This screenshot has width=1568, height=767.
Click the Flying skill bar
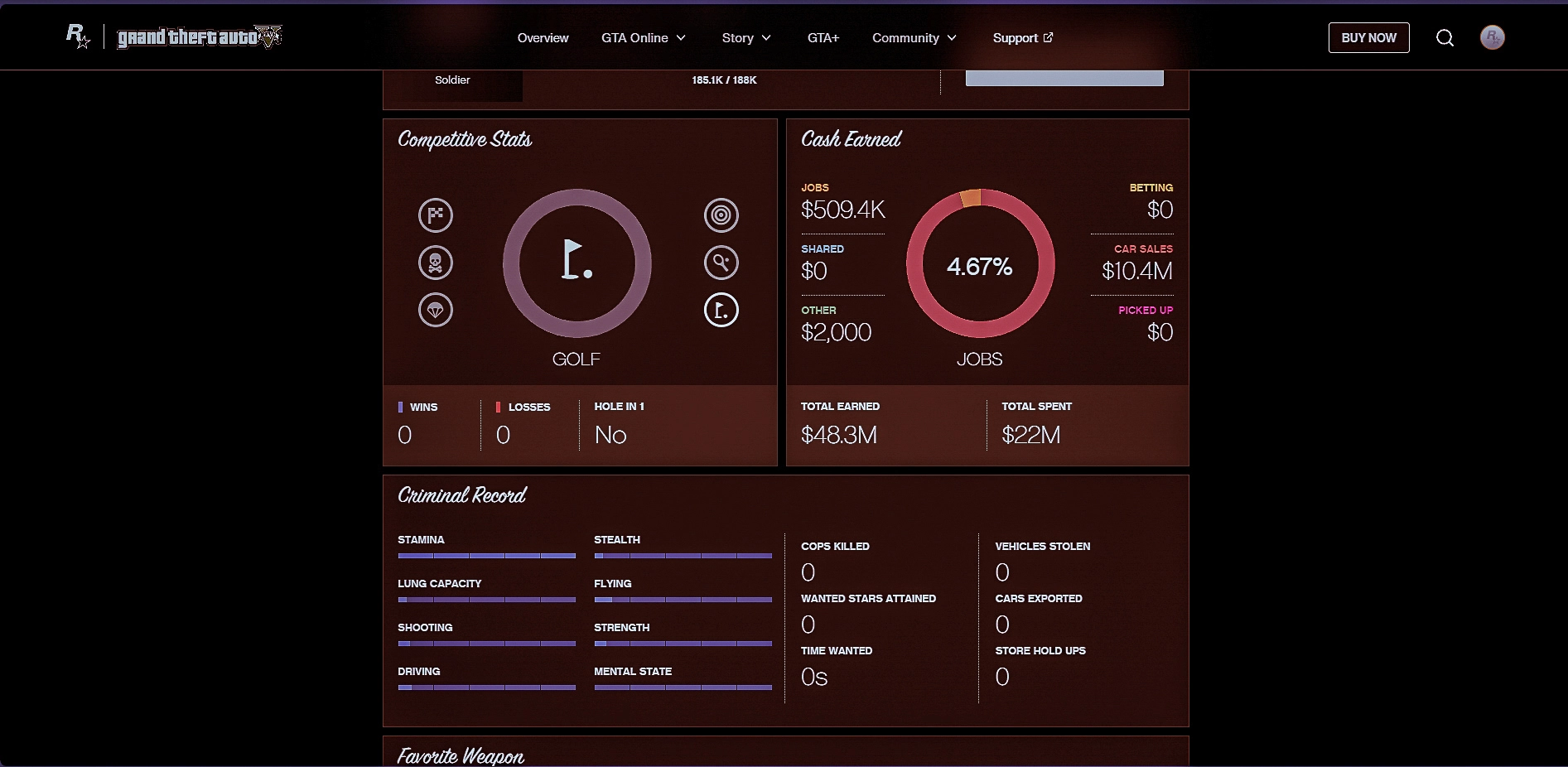(x=683, y=600)
